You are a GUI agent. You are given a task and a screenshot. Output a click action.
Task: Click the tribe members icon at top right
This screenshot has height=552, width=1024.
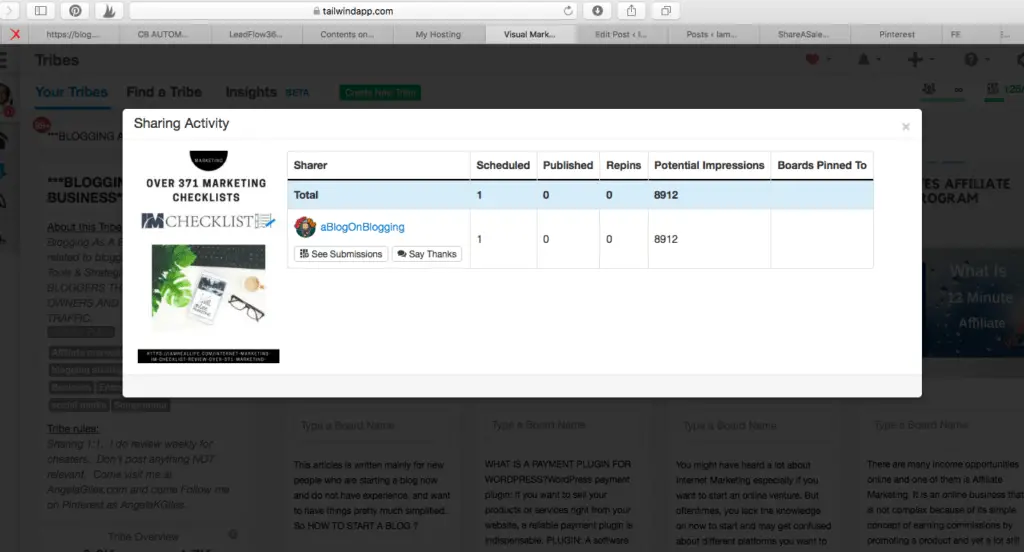[x=929, y=89]
